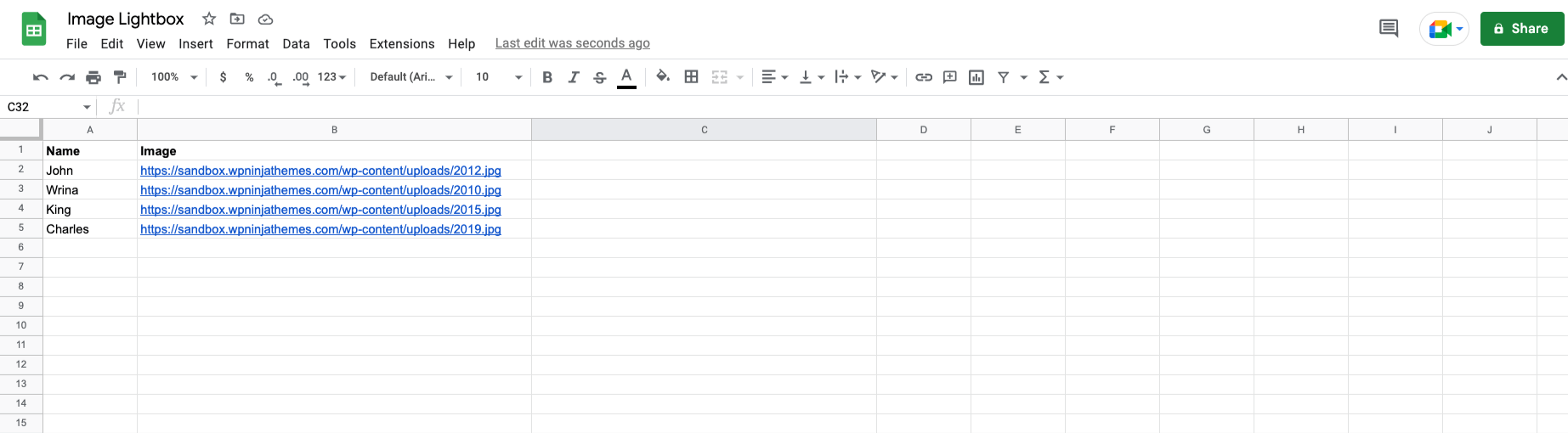Open the Help menu
Viewport: 1568px width, 433px height.
click(461, 44)
